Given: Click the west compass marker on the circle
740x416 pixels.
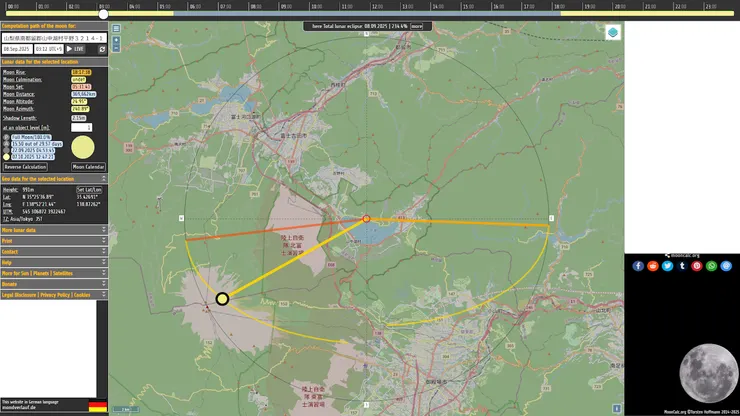Looking at the screenshot, I should click(x=181, y=218).
